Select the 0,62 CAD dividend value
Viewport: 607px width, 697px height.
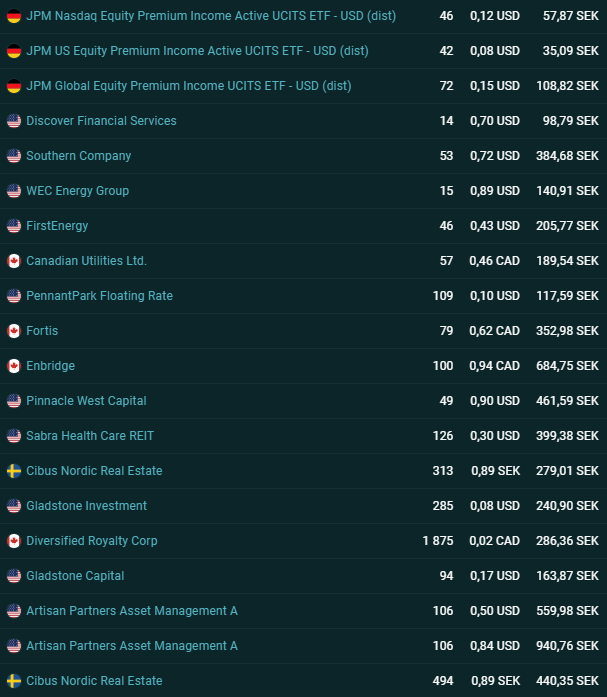[x=495, y=331]
